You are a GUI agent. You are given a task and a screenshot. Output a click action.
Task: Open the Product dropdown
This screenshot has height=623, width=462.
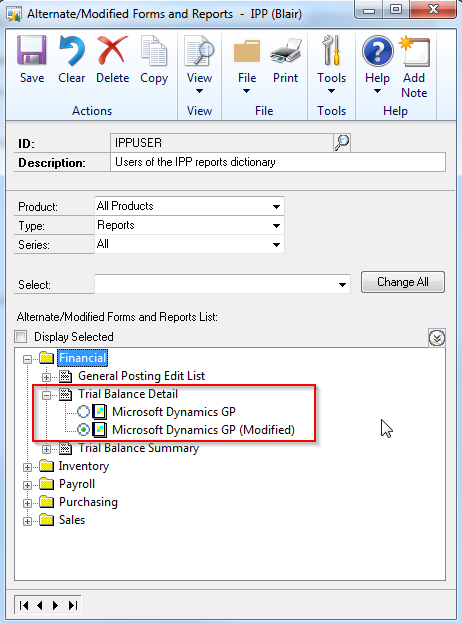pos(276,206)
